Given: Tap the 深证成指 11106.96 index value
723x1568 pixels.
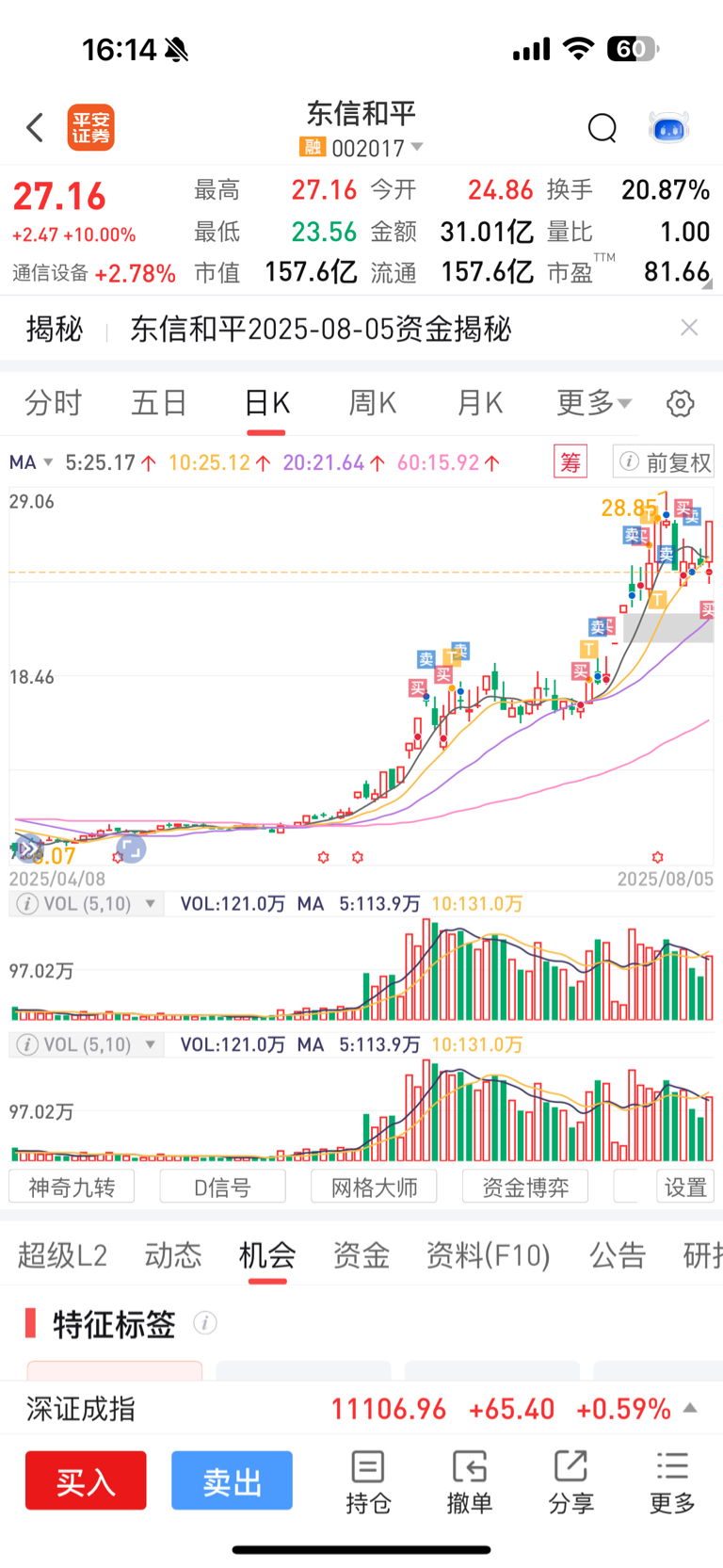Looking at the screenshot, I should click(x=389, y=1409).
